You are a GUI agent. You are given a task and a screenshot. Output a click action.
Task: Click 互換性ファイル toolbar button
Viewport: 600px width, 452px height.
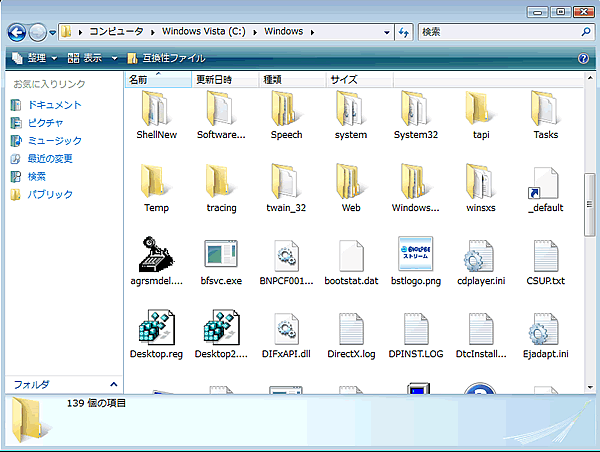tap(166, 58)
